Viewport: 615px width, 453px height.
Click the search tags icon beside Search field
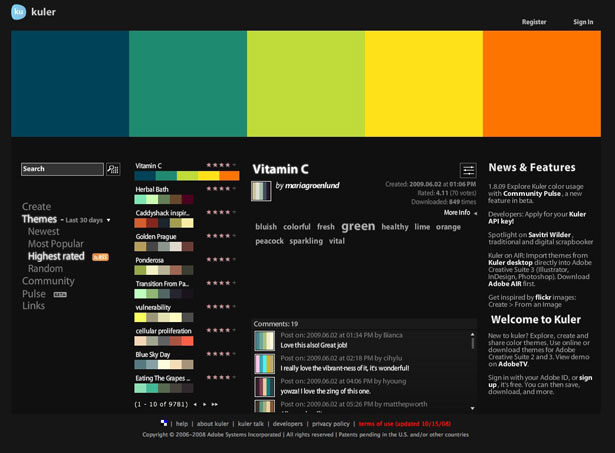(113, 169)
